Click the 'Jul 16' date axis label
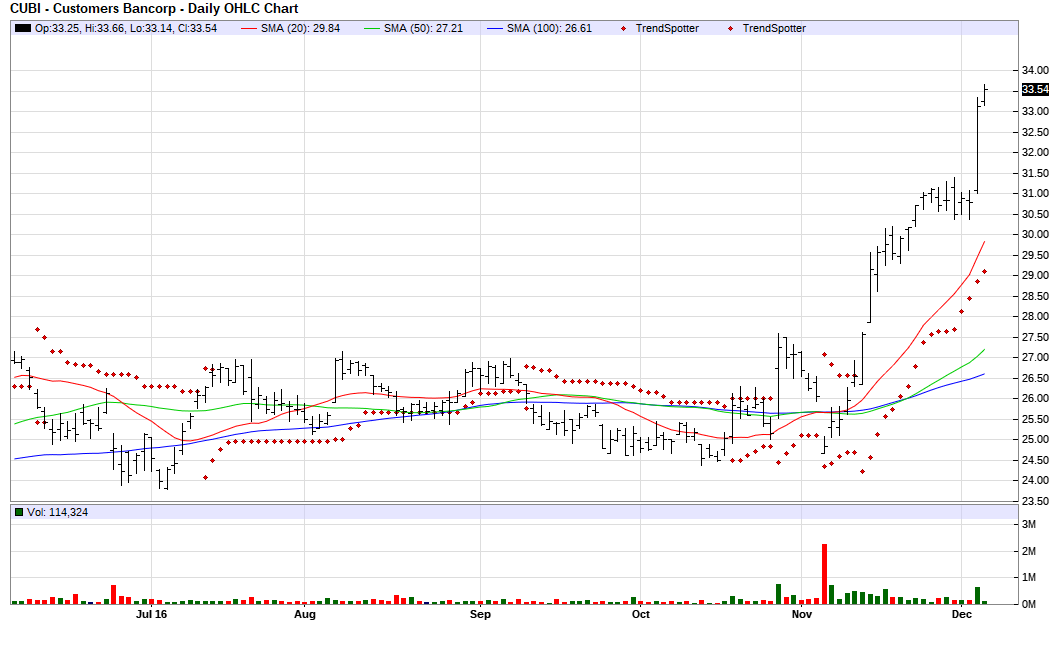Viewport: 1060px width, 645px height. [151, 614]
